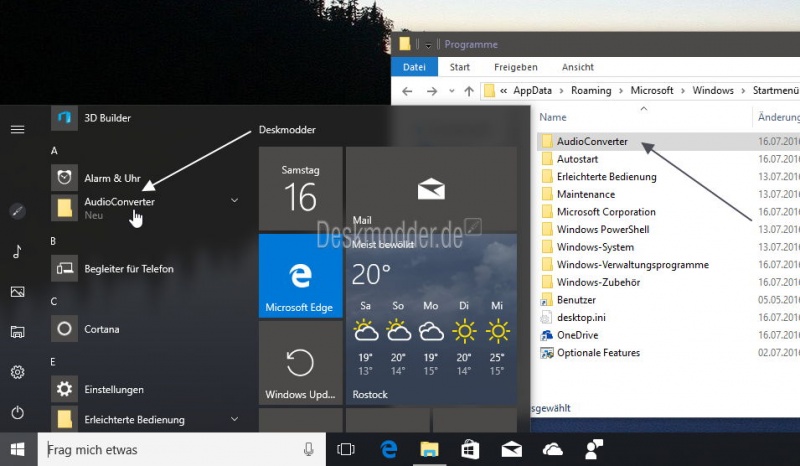This screenshot has height=466, width=800.
Task: Open the Mail tile
Action: pos(431,189)
